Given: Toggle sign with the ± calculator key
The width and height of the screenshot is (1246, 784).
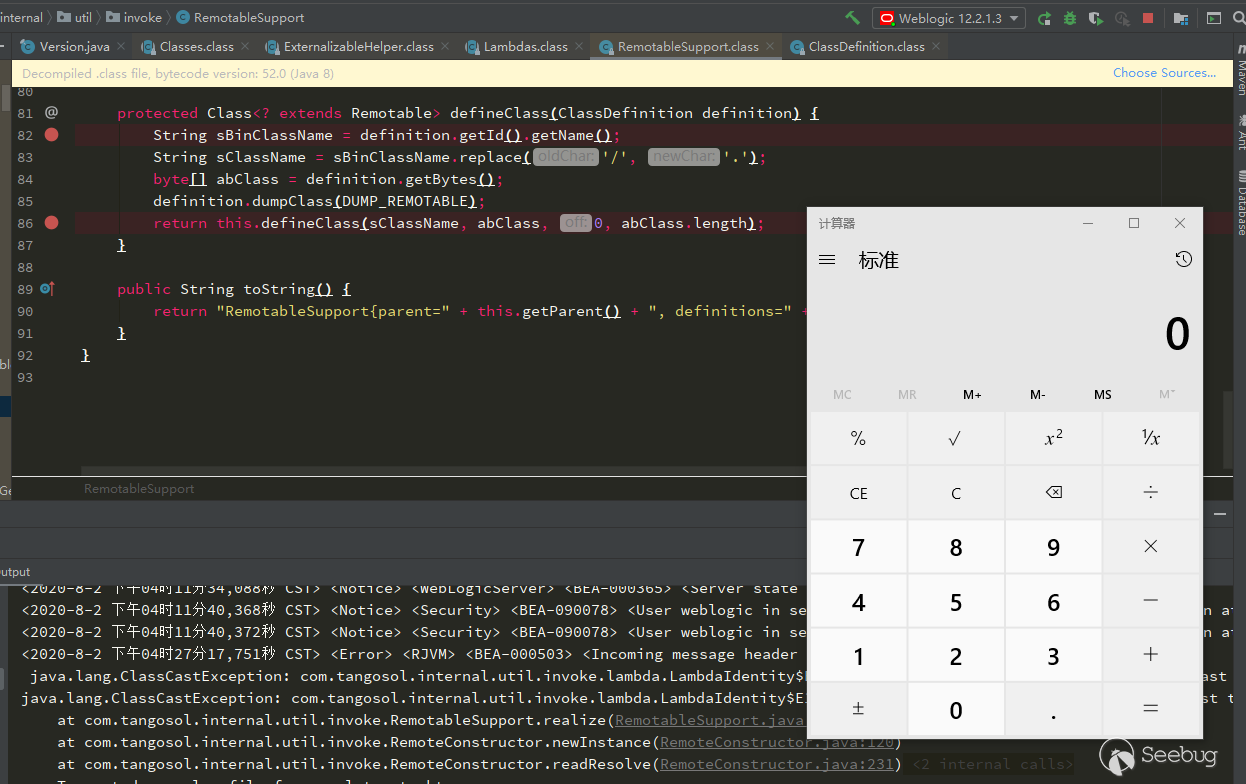Looking at the screenshot, I should [x=858, y=709].
